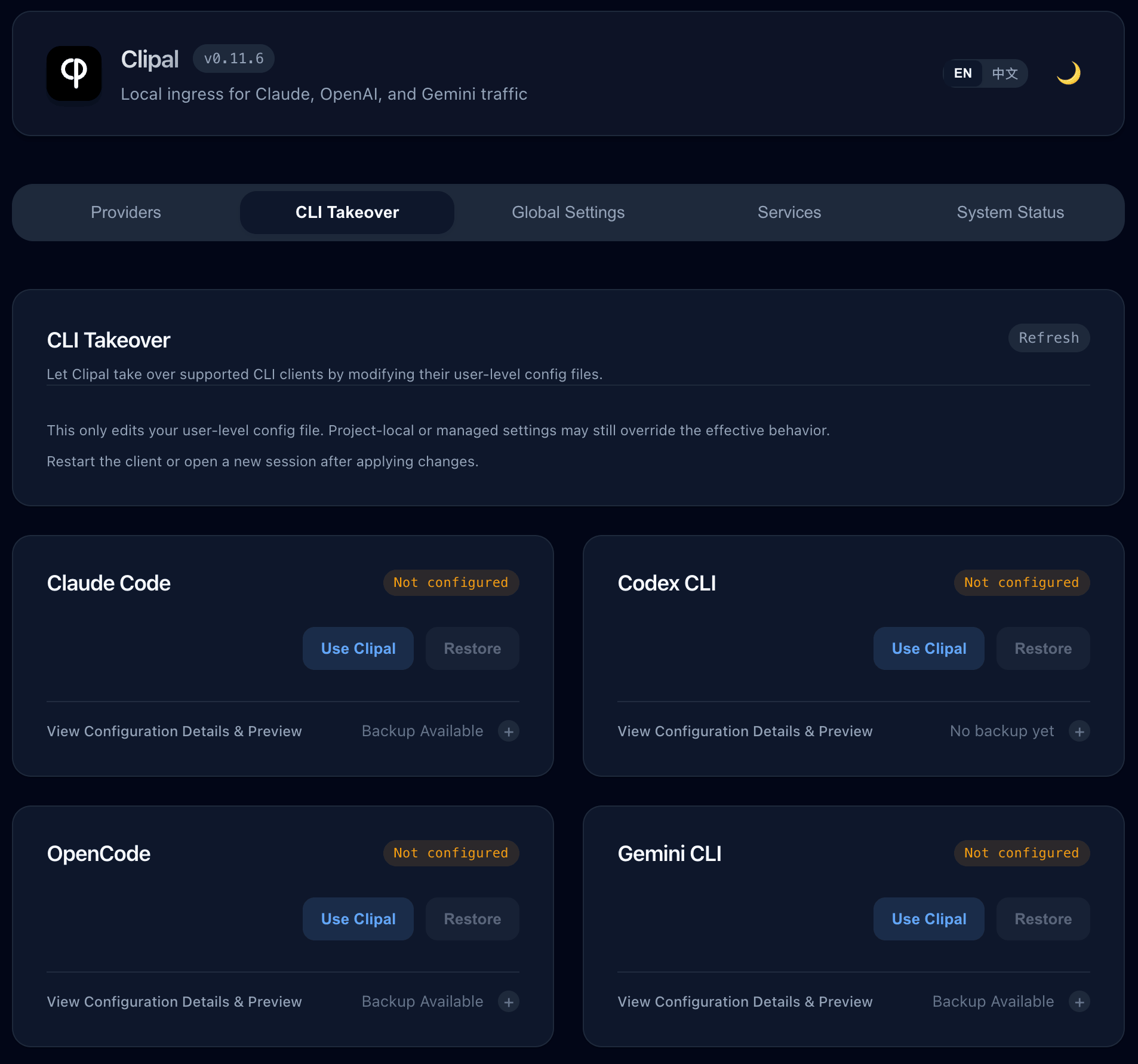Select the EN language option

click(x=962, y=73)
